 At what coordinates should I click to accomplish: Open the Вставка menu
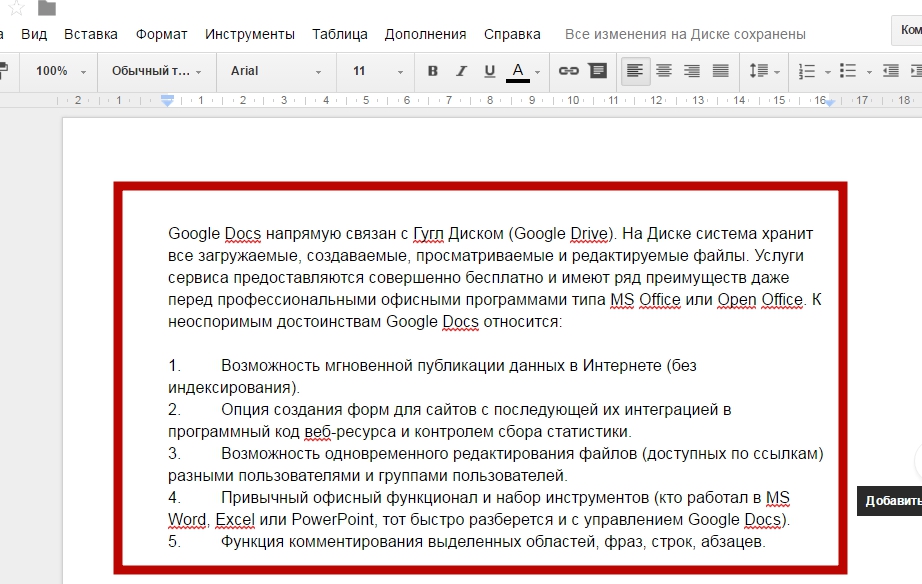click(x=91, y=34)
